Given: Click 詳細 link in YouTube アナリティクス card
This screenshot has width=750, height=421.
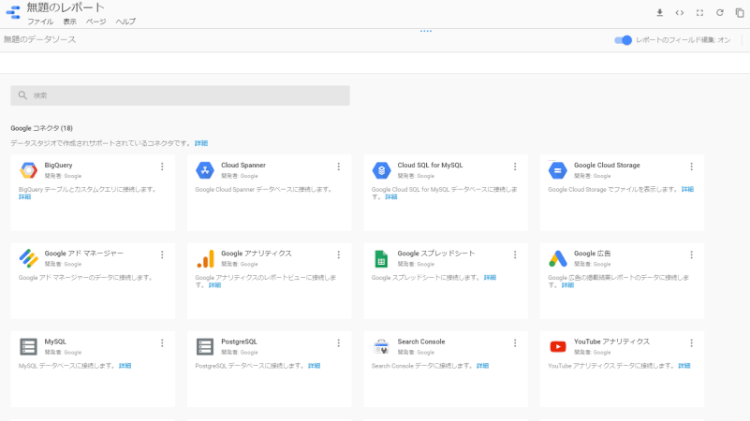Looking at the screenshot, I should pos(684,366).
